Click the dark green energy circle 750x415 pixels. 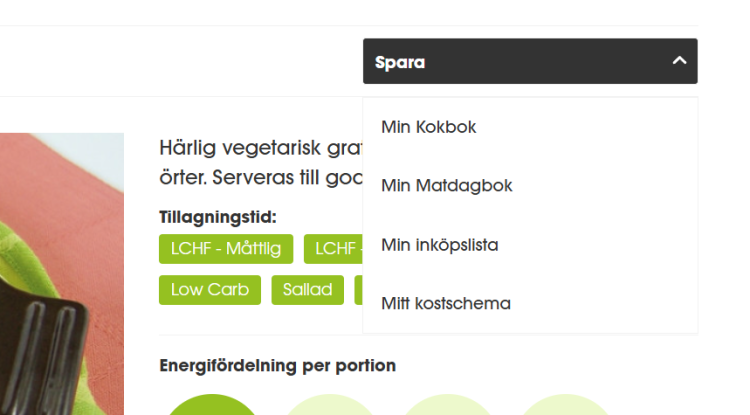210,405
